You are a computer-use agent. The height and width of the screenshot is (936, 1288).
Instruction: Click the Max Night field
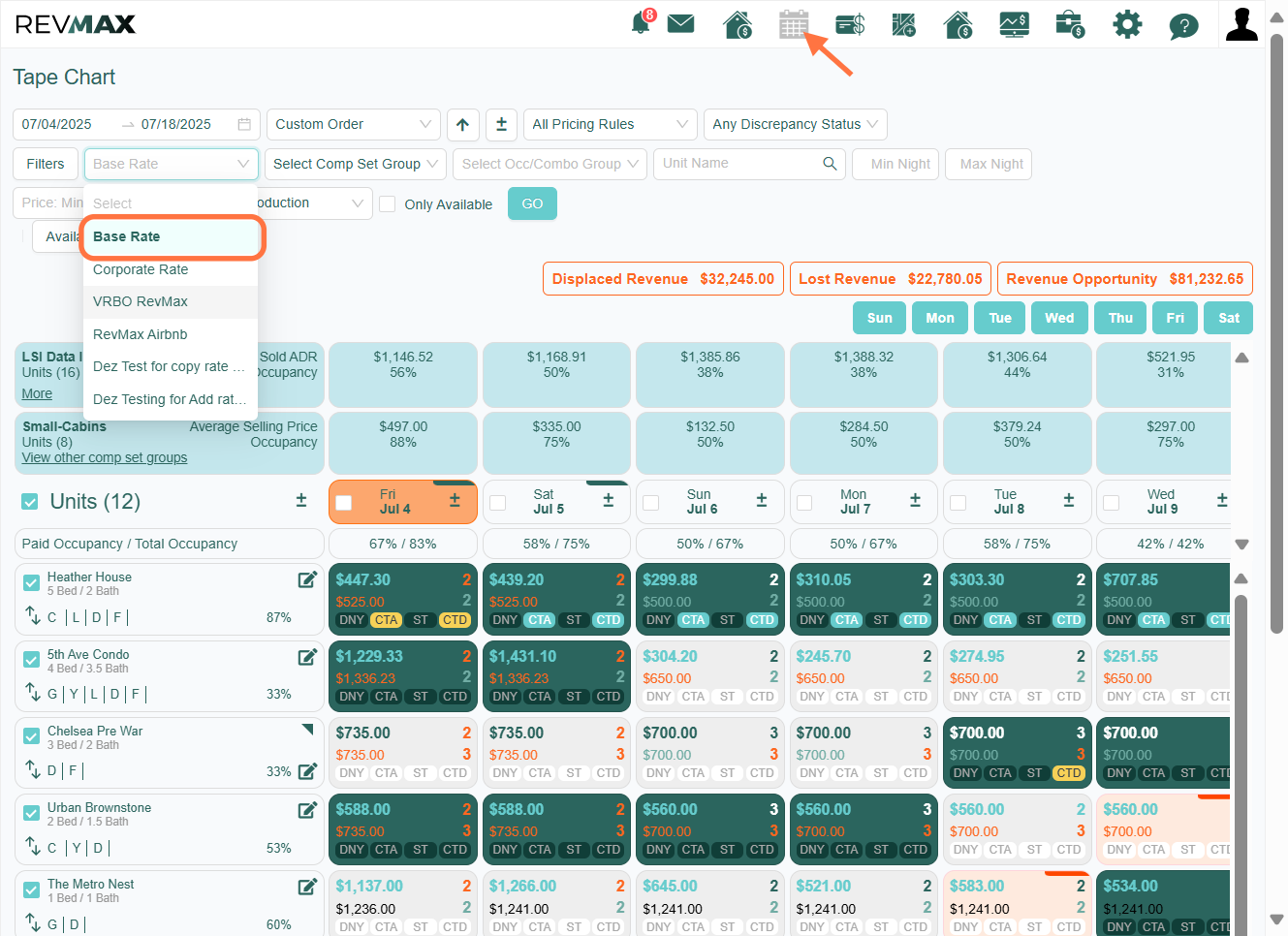coord(989,164)
